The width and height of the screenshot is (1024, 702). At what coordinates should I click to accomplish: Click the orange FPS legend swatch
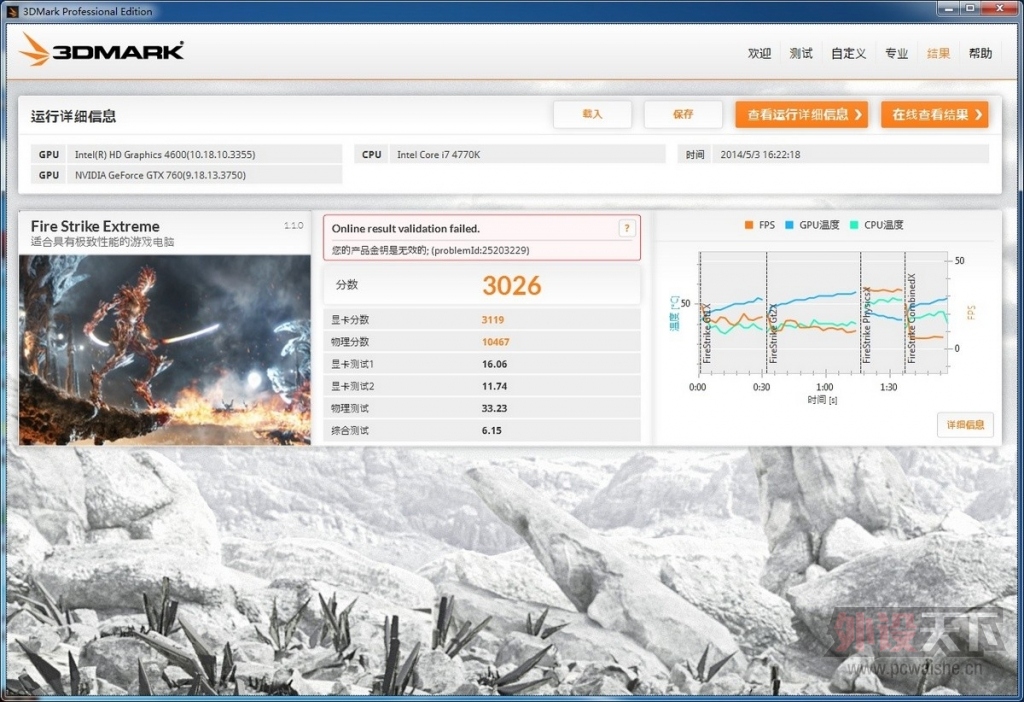[749, 225]
